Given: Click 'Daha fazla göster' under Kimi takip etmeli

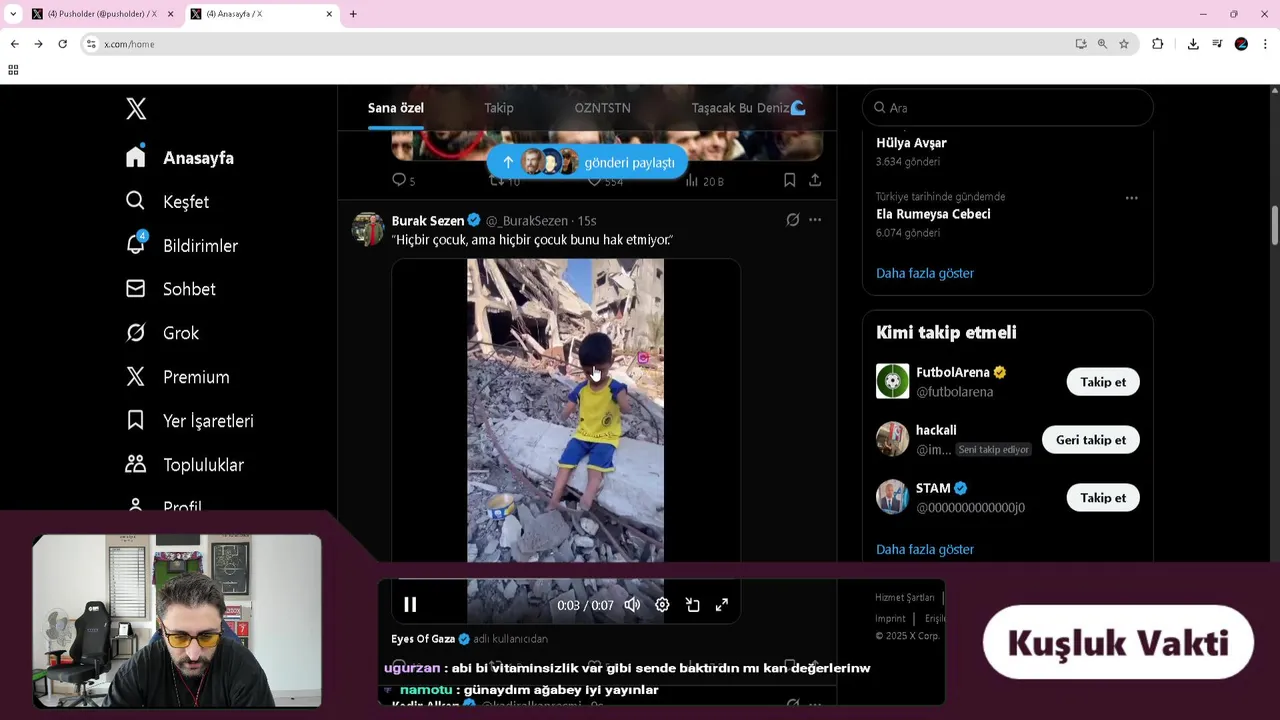Looking at the screenshot, I should click(925, 549).
